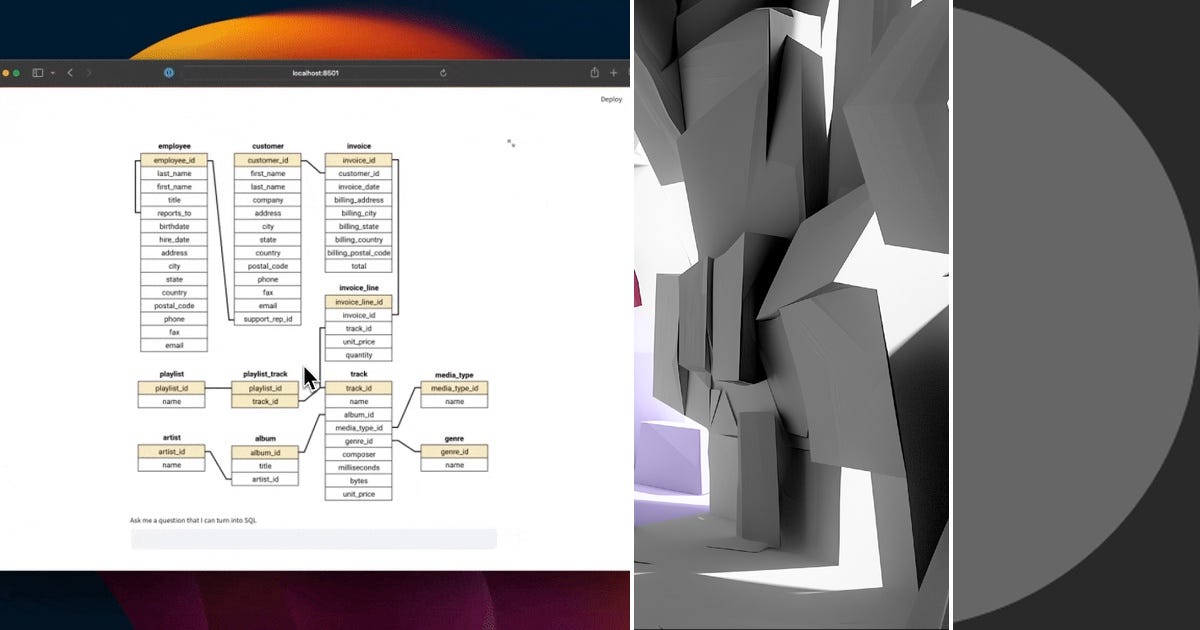The height and width of the screenshot is (630, 1200).
Task: Select the genre_id field in the genre table
Action: coord(454,452)
